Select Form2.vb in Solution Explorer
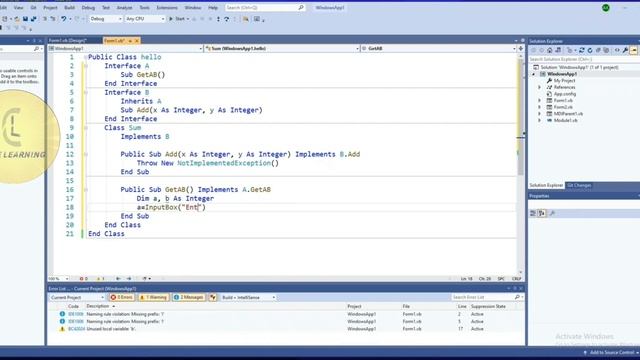This screenshot has width=640, height=360. pos(563,107)
